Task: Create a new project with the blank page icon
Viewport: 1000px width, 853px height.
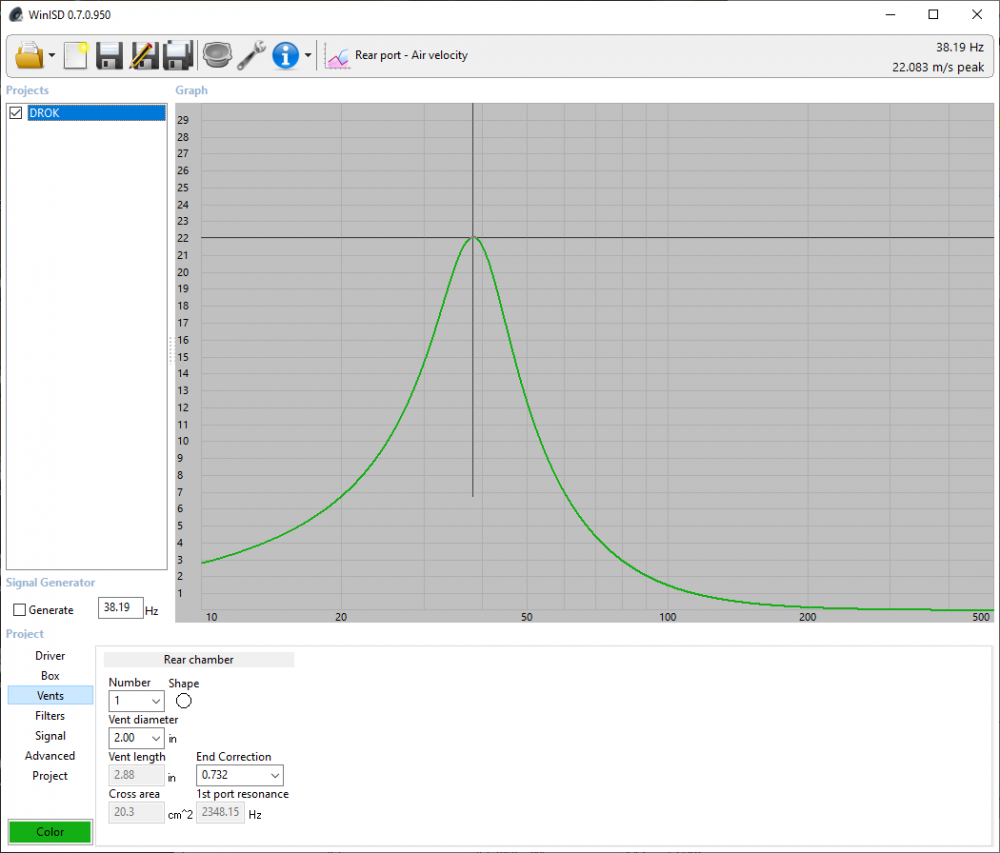Action: pyautogui.click(x=76, y=55)
